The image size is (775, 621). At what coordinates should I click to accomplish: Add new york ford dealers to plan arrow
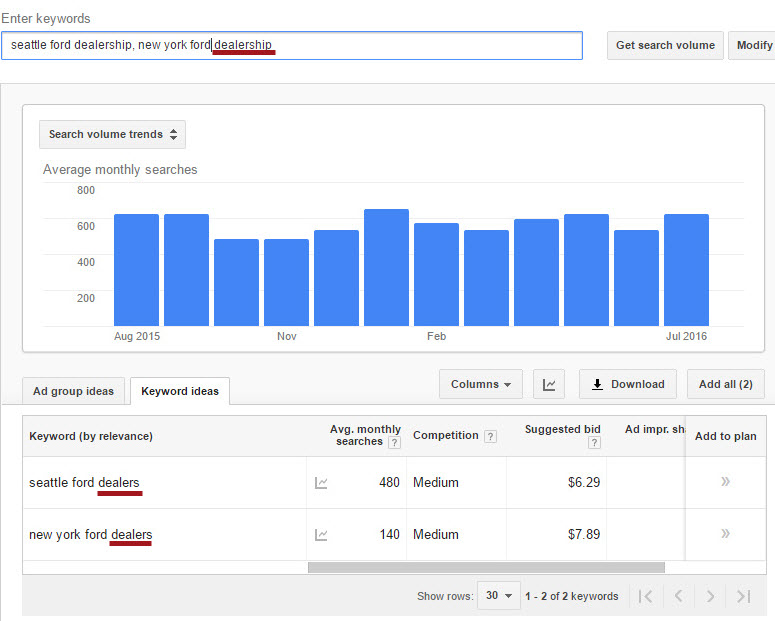point(725,534)
